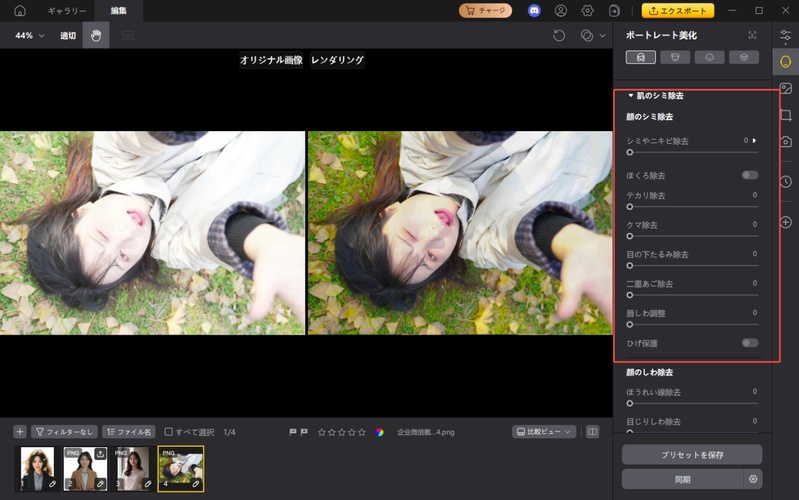Open the camera sidebar icon
Screen dimensions: 799x500
coord(785,141)
